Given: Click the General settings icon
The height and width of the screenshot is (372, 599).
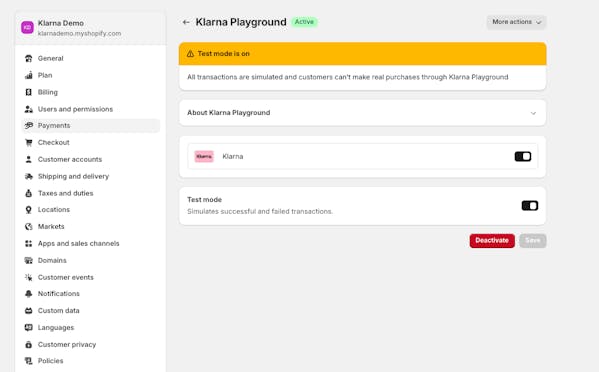Looking at the screenshot, I should [x=29, y=58].
